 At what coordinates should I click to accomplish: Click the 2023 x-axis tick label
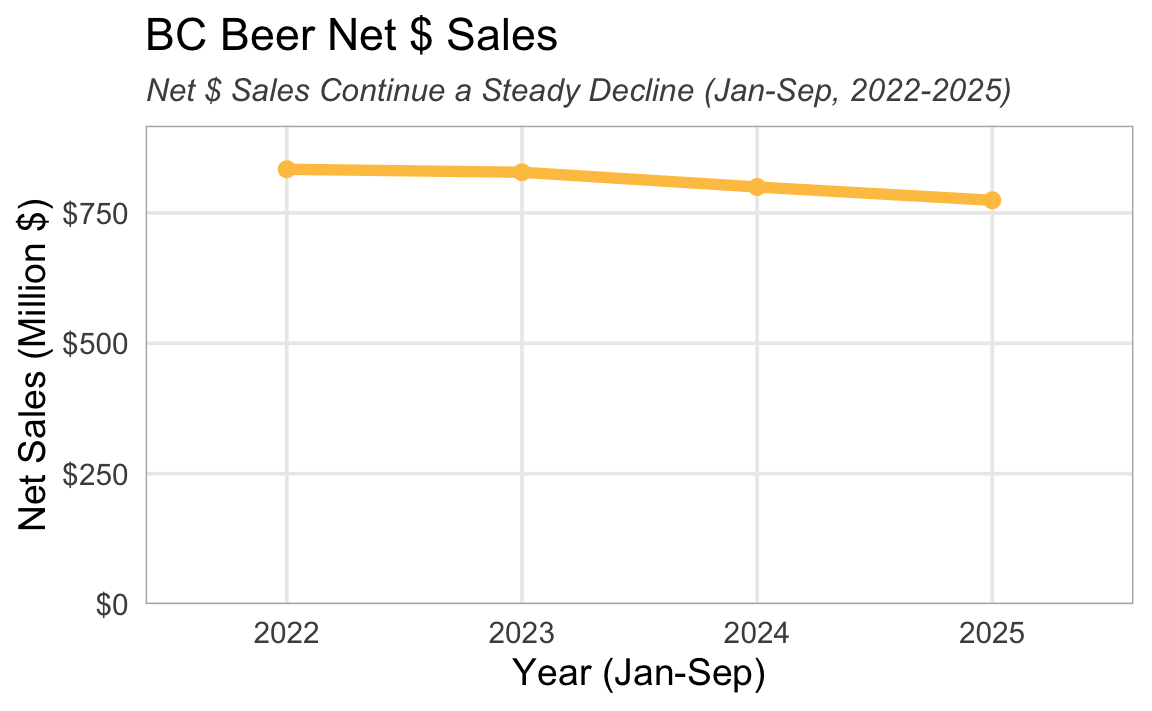click(521, 633)
